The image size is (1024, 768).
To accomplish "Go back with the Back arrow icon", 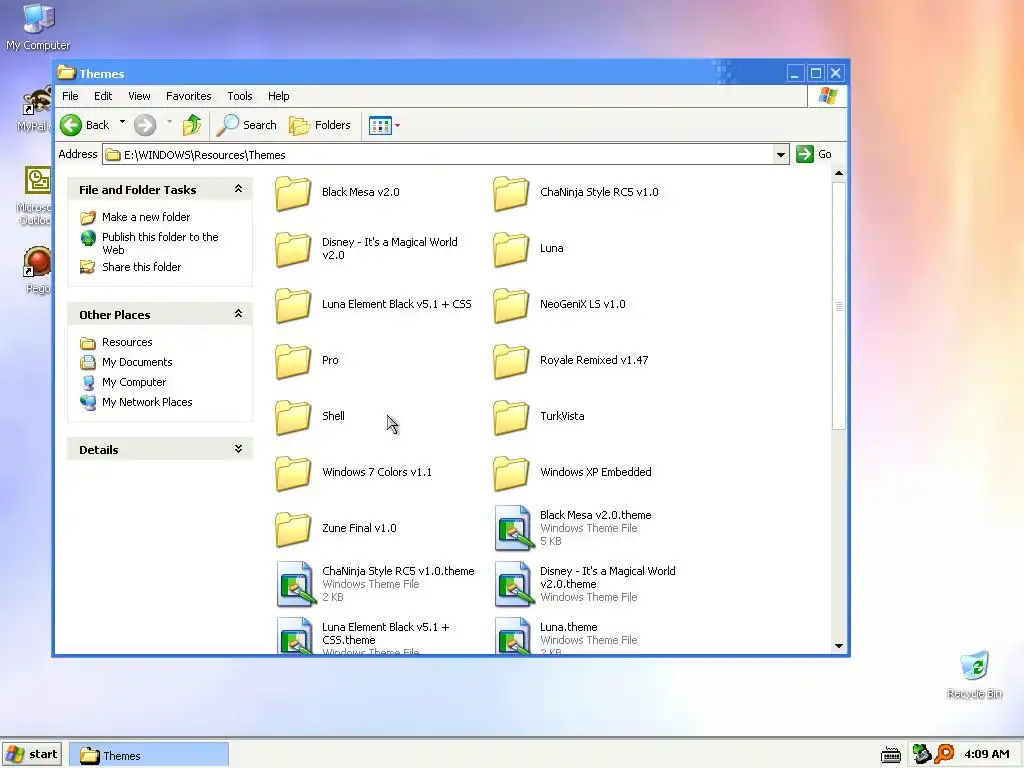I will point(71,125).
